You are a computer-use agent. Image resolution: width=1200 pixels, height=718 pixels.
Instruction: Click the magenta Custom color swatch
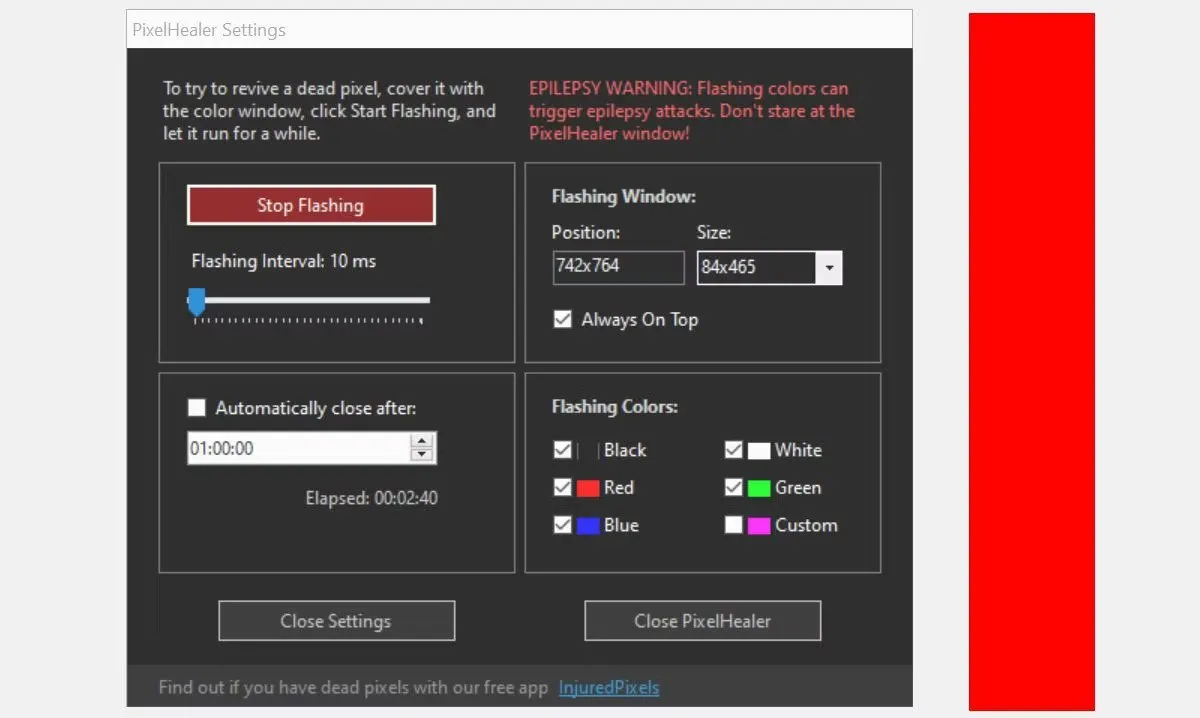759,525
